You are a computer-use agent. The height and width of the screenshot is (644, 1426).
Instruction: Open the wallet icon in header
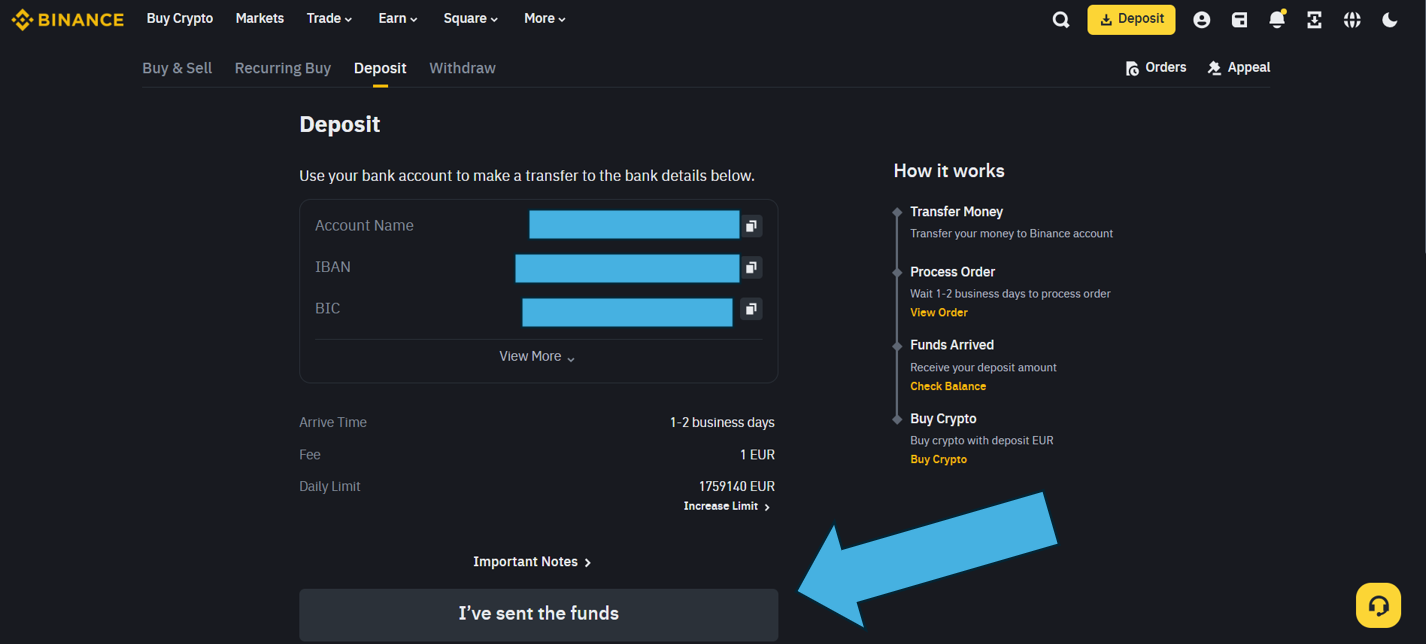point(1239,20)
